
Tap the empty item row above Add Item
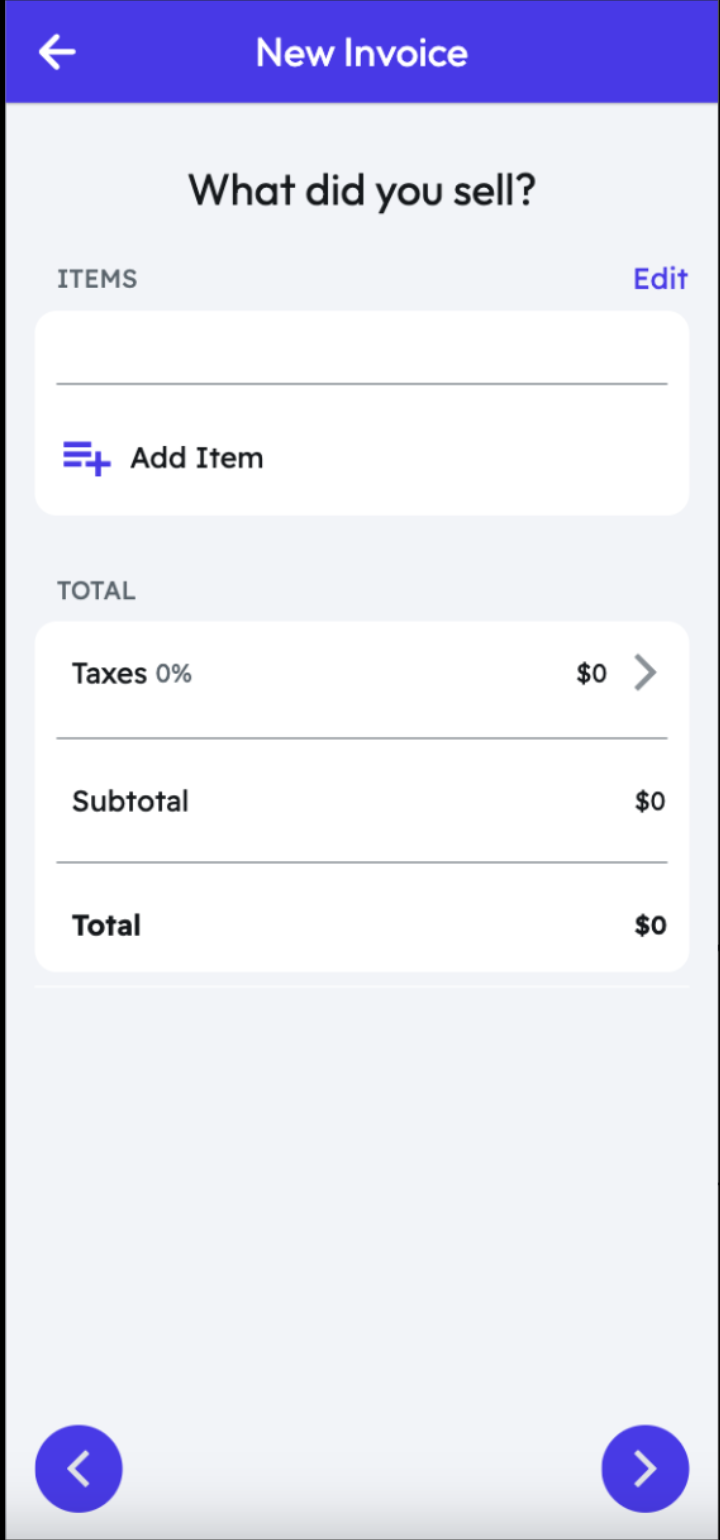pos(361,348)
